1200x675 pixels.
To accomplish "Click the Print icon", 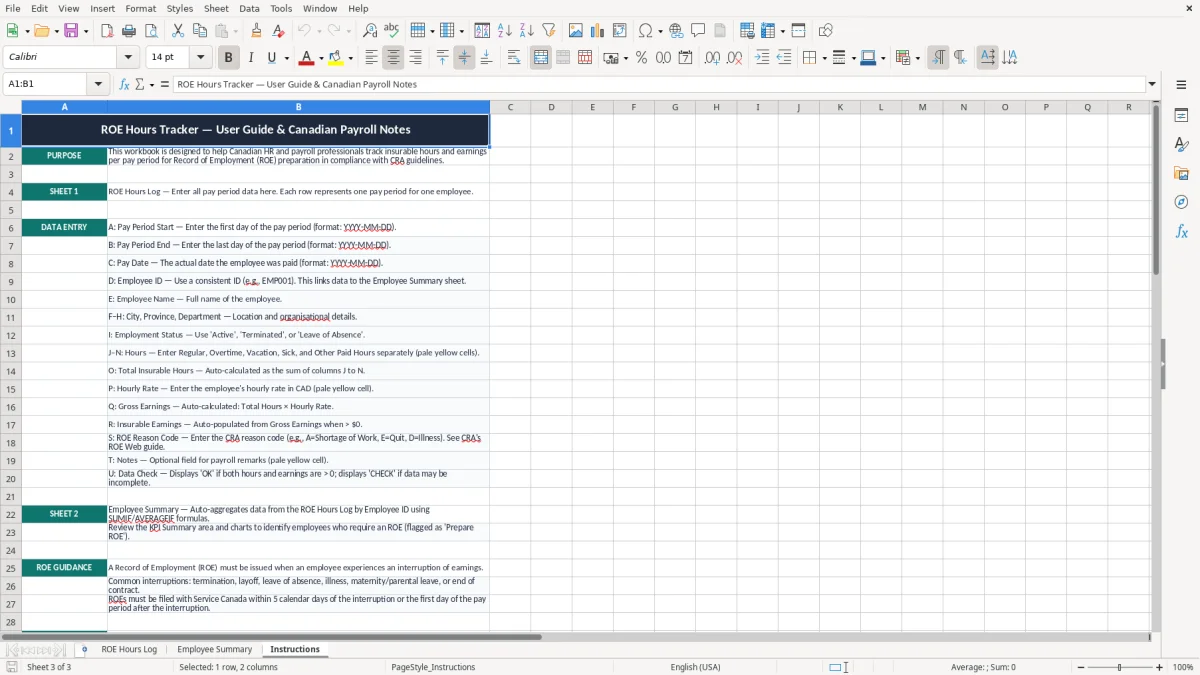I will (128, 31).
